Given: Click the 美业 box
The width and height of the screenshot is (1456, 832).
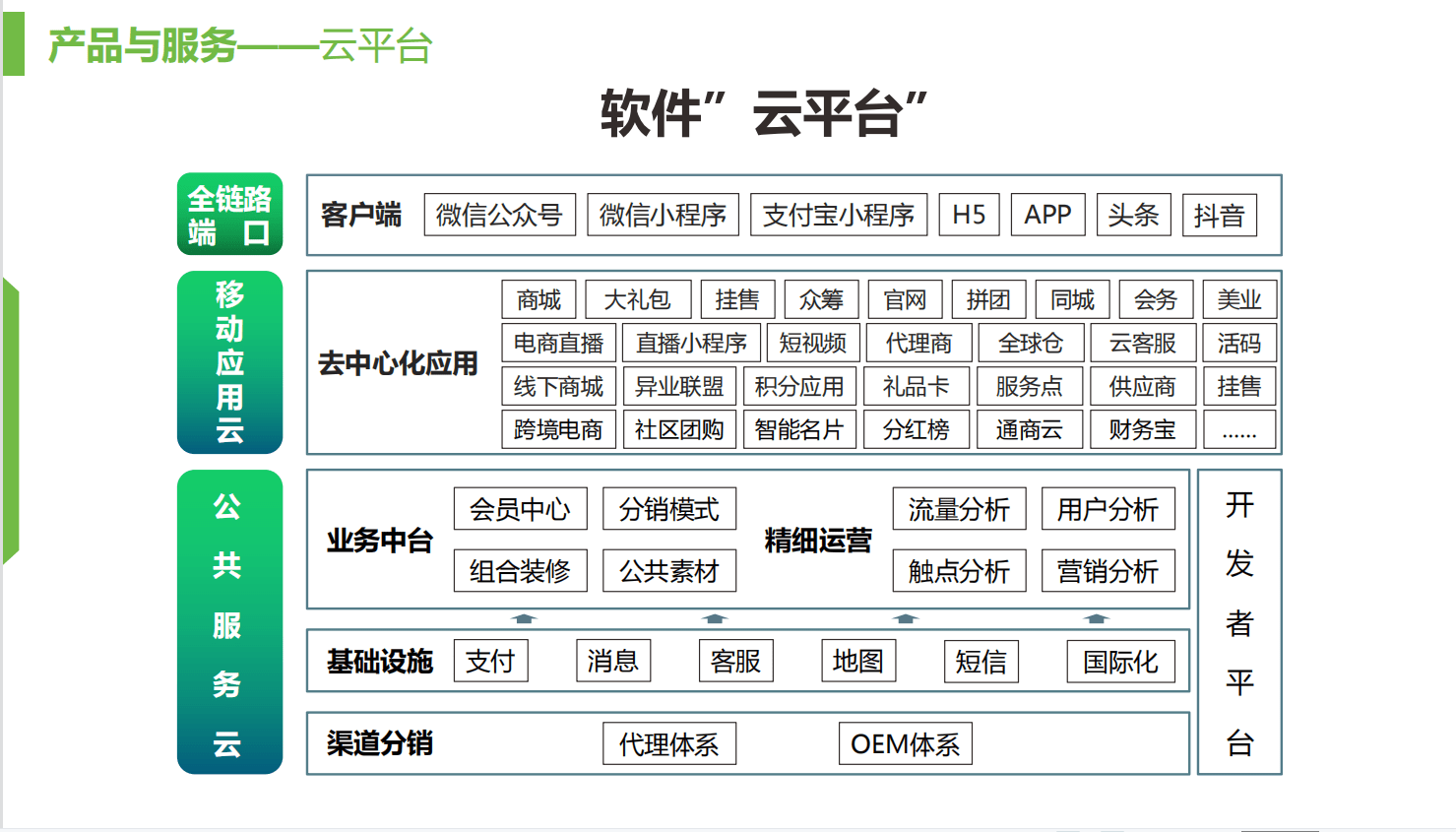Looking at the screenshot, I should point(1239,299).
